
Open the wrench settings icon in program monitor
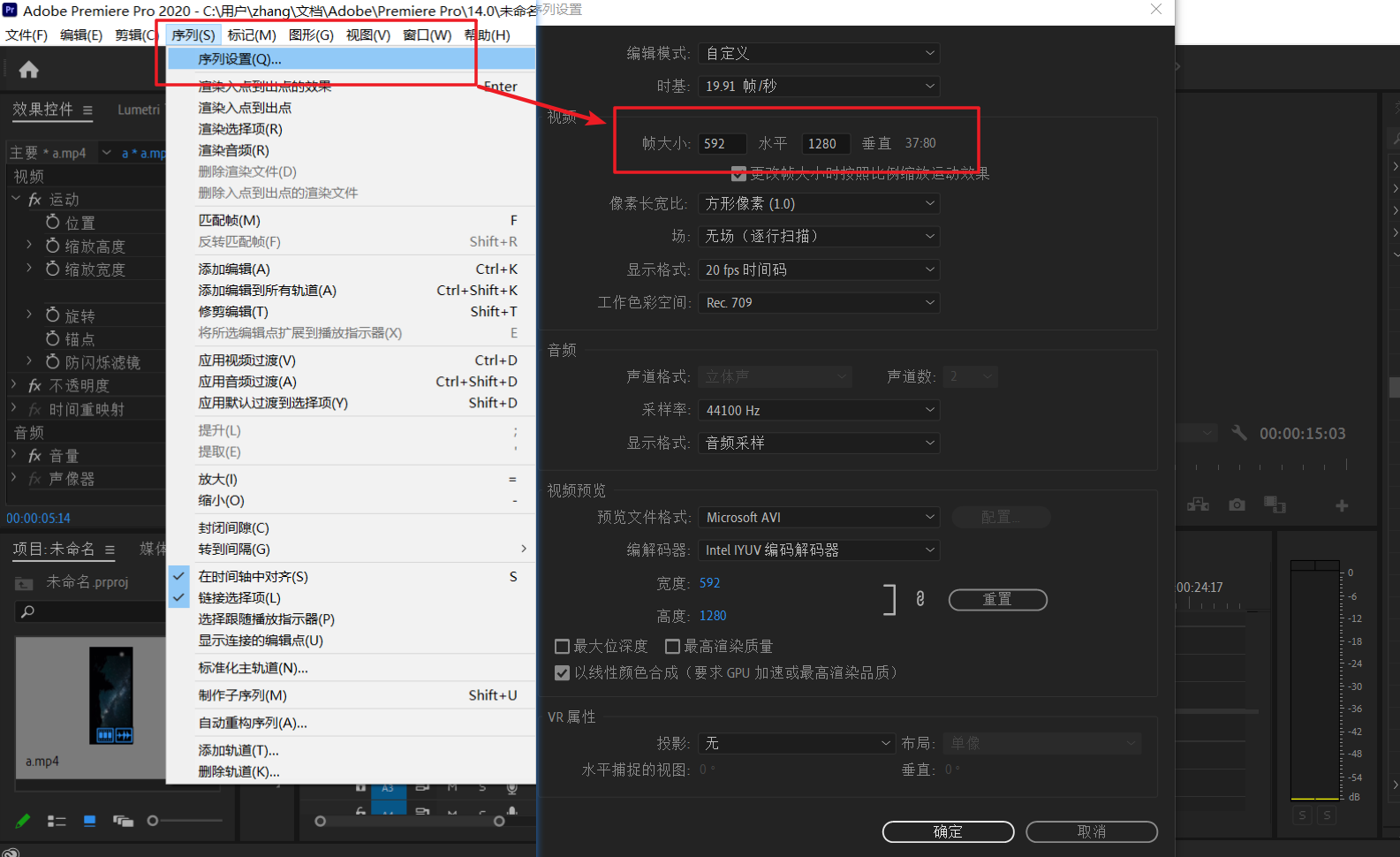click(1238, 433)
